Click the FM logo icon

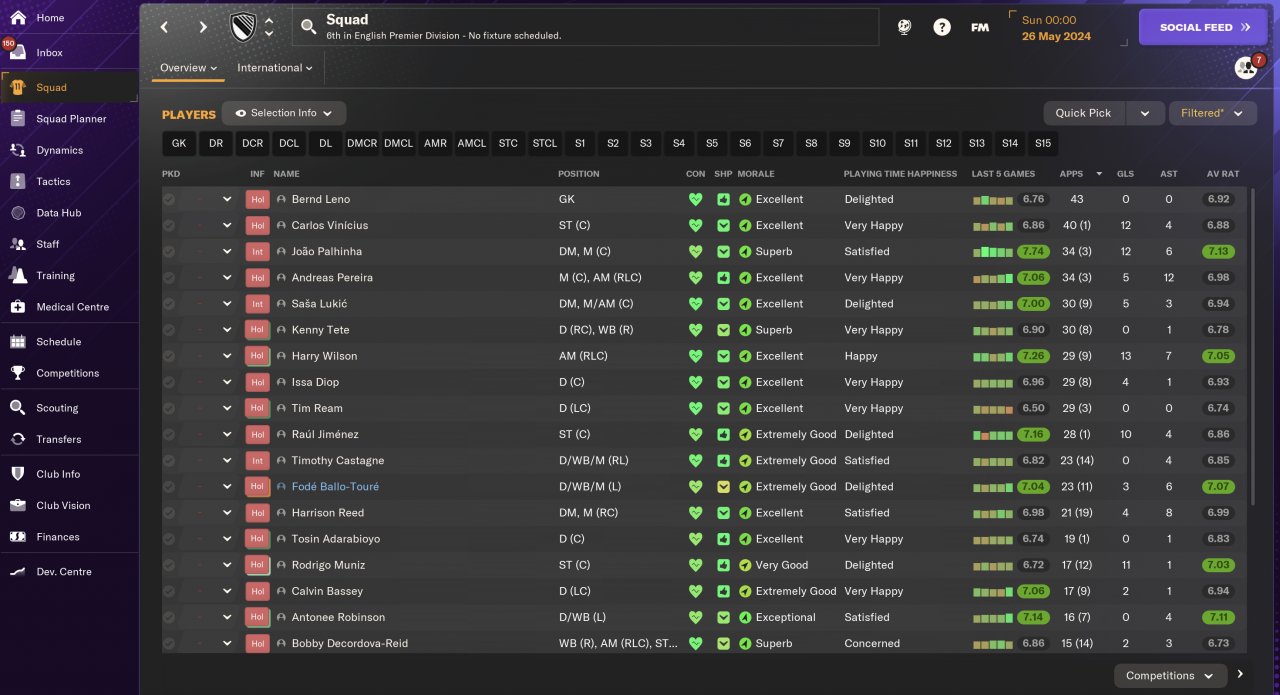coord(980,27)
